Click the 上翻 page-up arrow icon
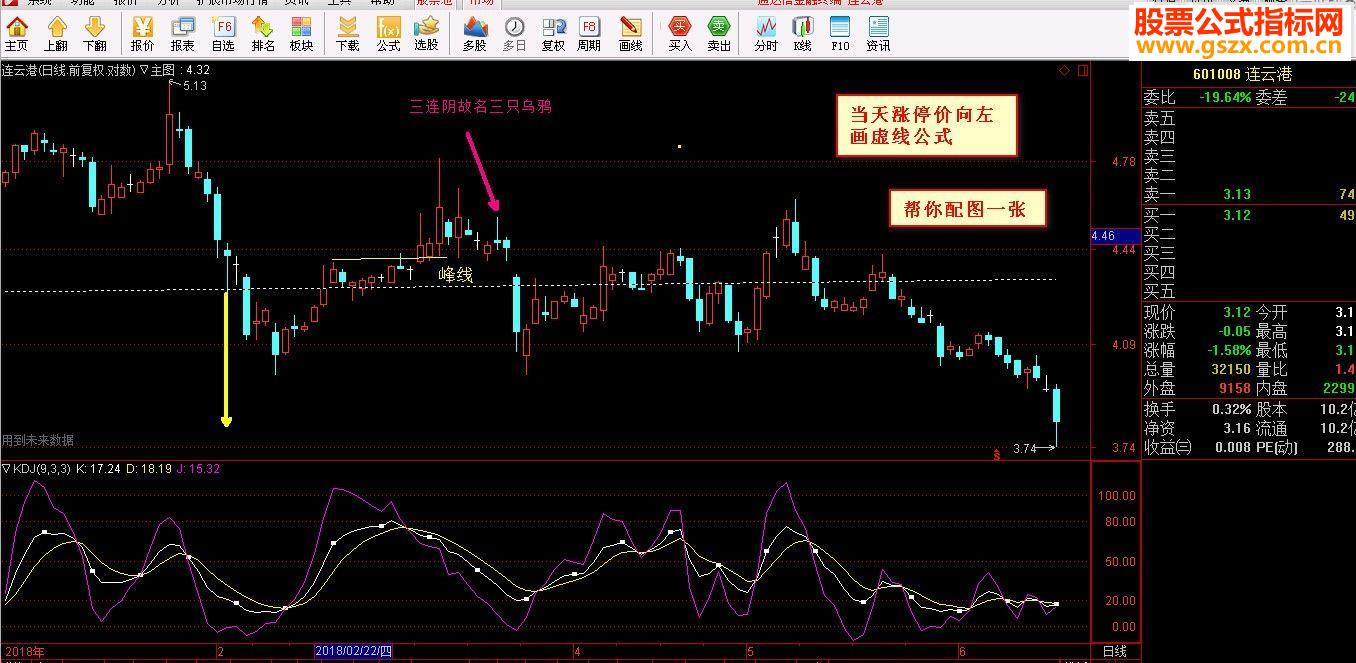This screenshot has width=1356, height=663. [56, 33]
